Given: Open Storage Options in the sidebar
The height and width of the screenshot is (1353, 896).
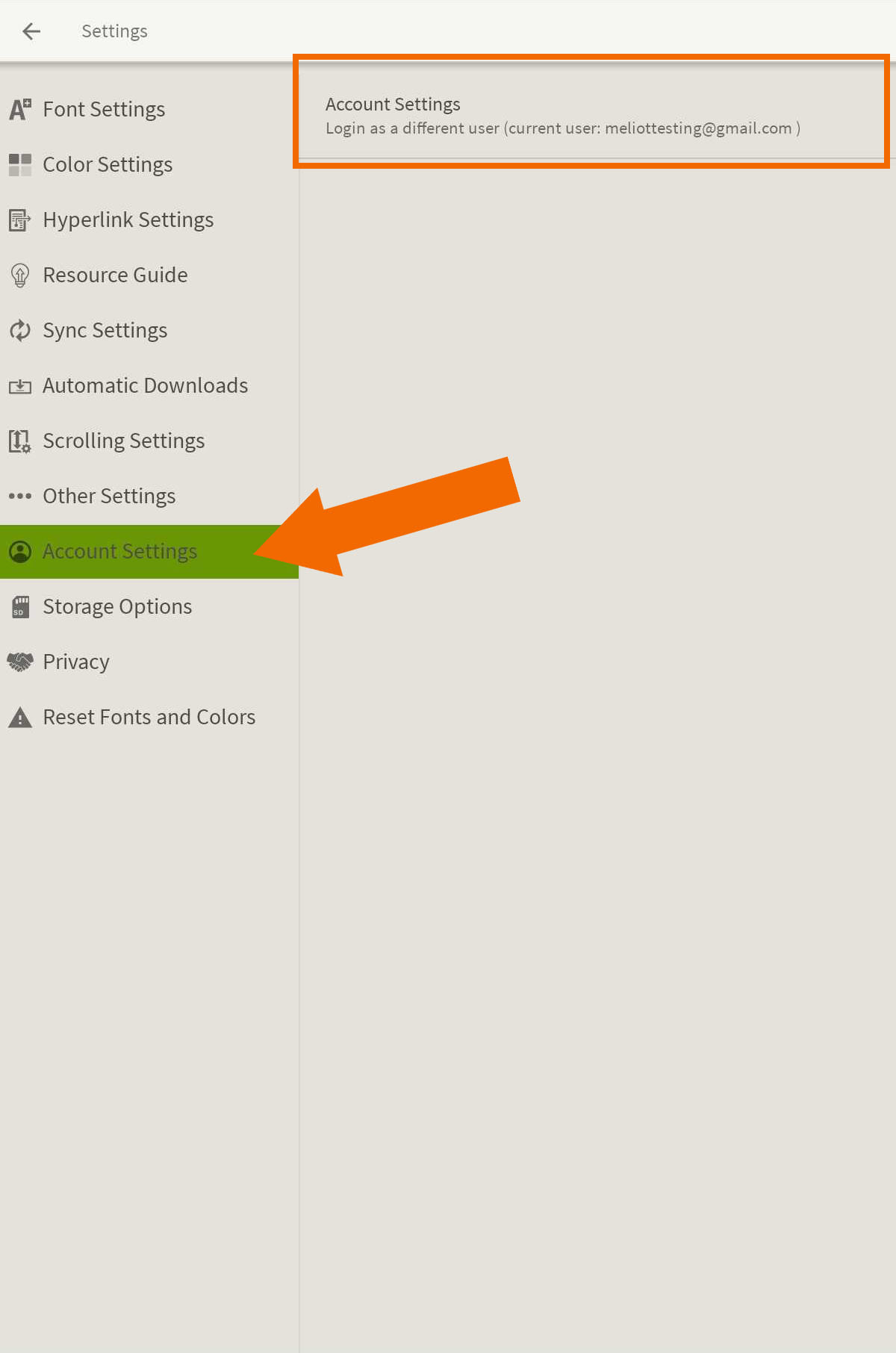Looking at the screenshot, I should click(117, 607).
